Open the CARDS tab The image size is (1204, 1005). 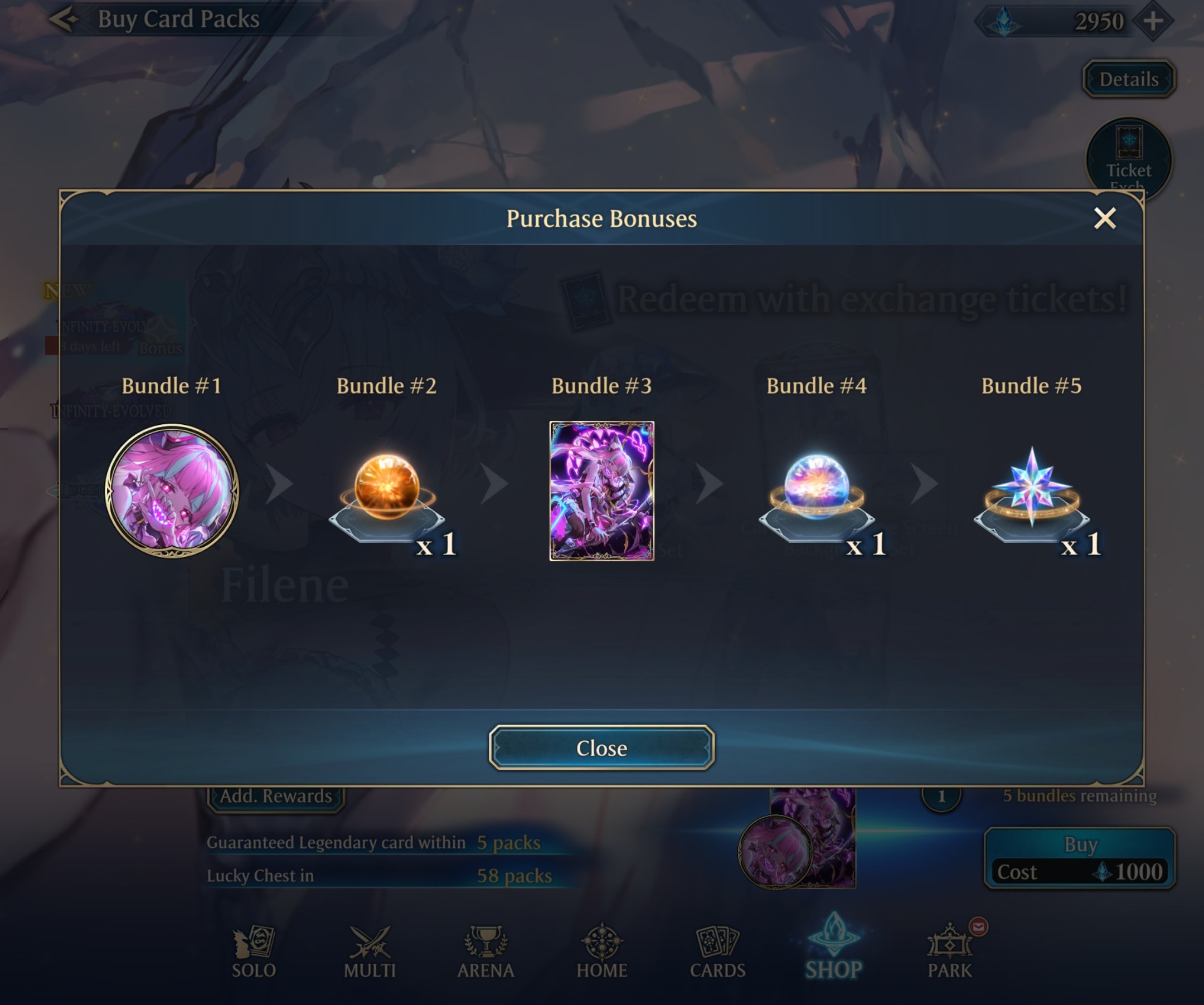[x=718, y=951]
